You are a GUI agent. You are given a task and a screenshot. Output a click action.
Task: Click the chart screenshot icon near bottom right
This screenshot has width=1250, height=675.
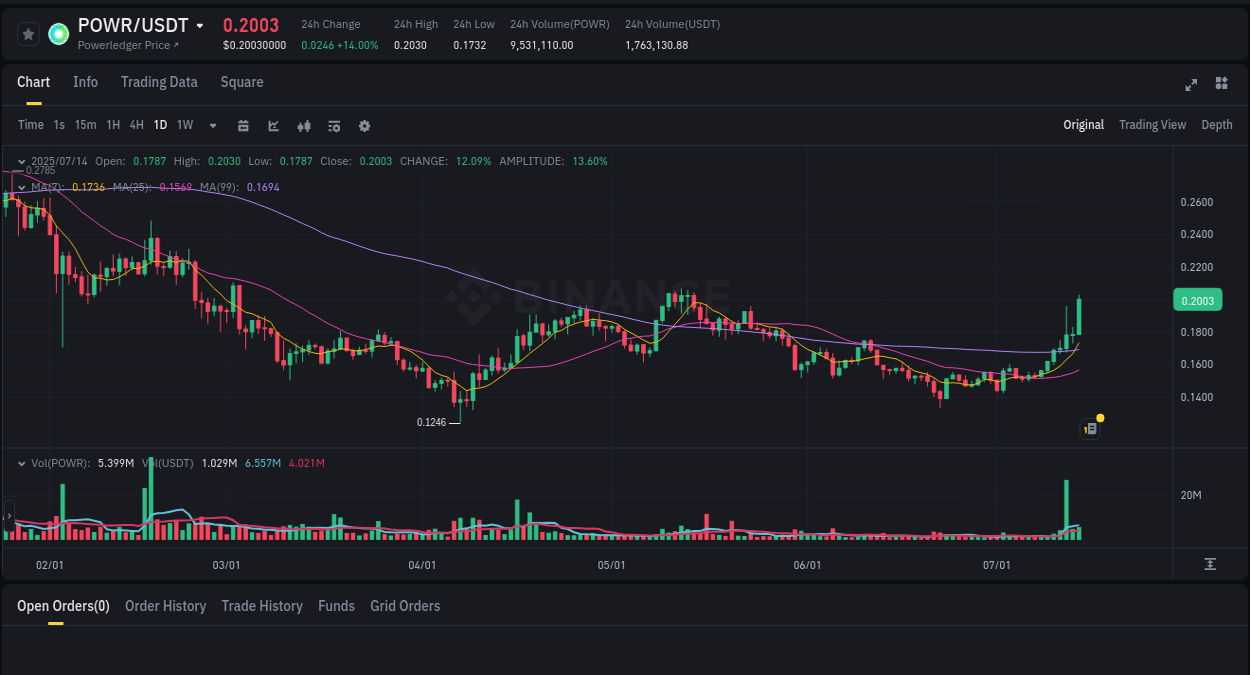(x=1089, y=428)
